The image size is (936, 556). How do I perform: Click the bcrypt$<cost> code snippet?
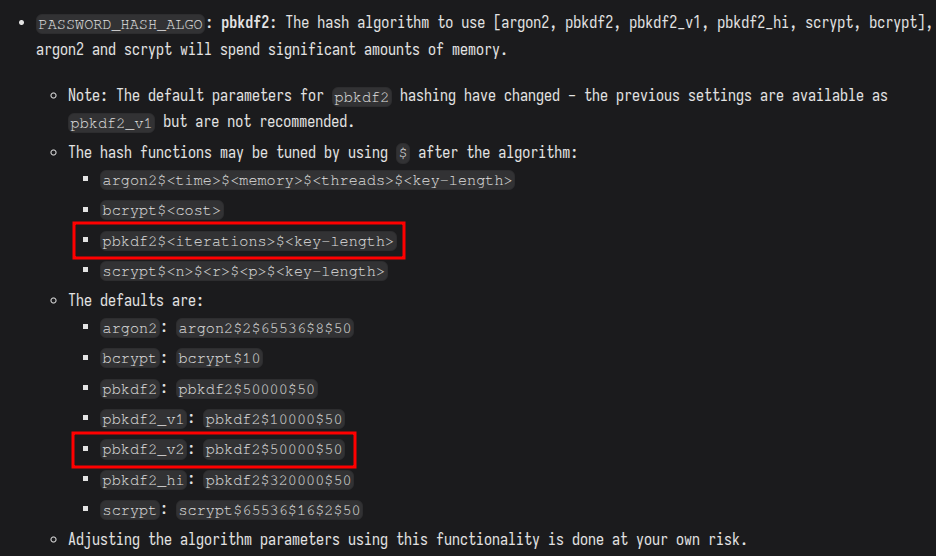161,210
